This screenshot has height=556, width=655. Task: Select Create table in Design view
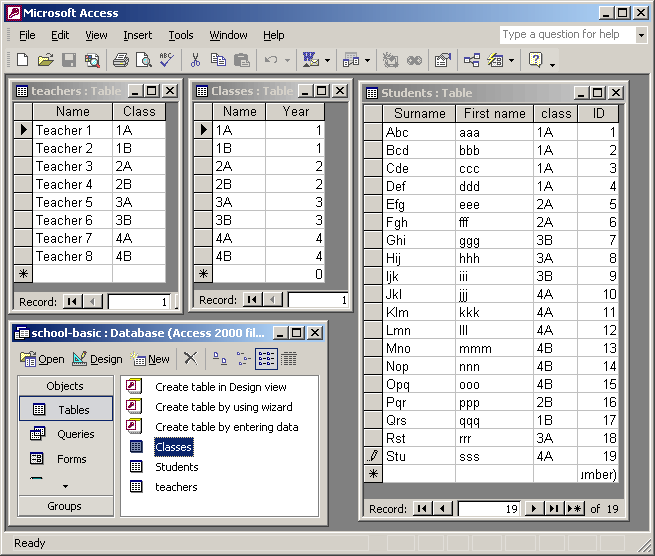221,387
